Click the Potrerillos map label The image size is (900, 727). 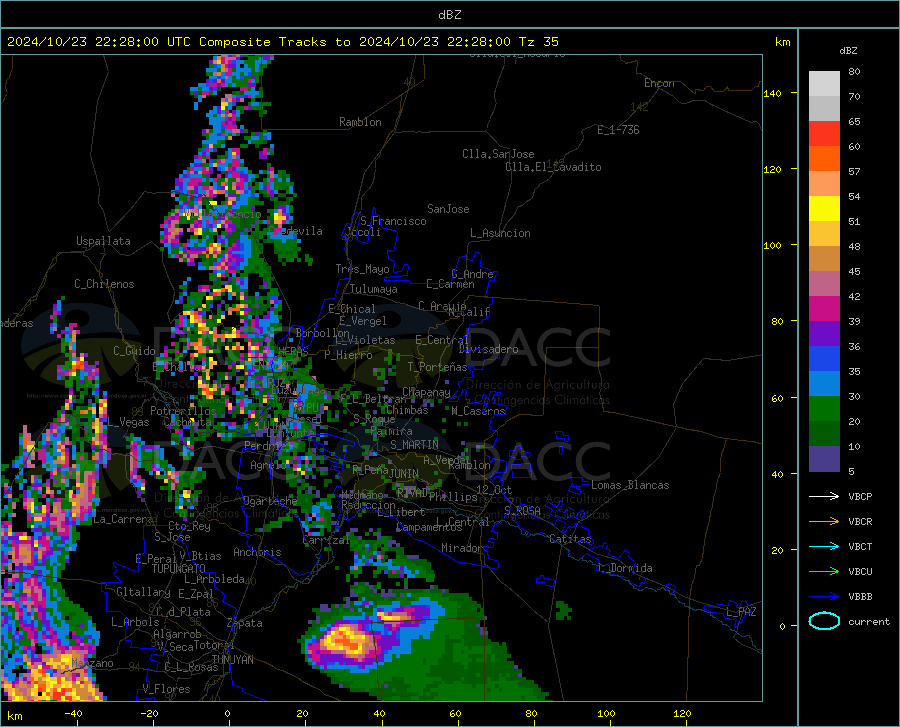pyautogui.click(x=183, y=411)
